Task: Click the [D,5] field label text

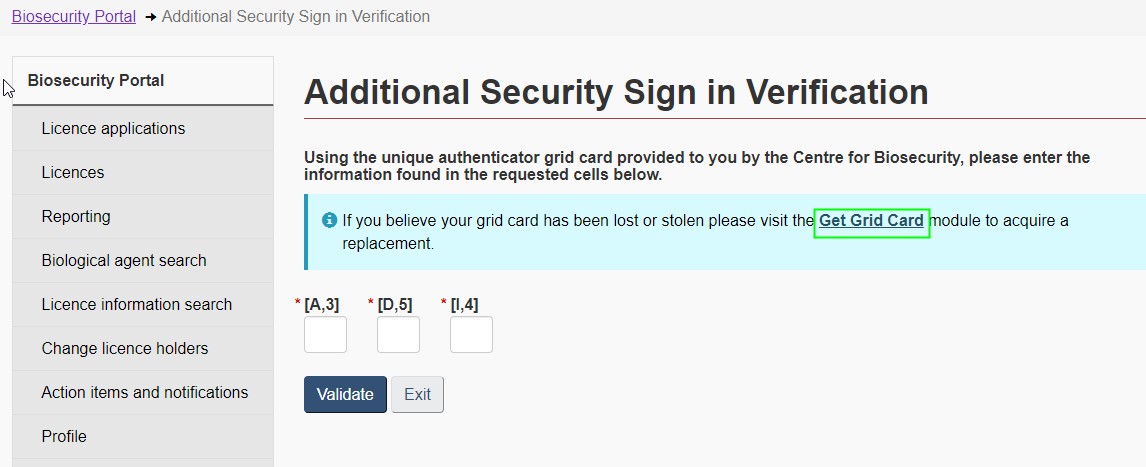Action: 394,304
